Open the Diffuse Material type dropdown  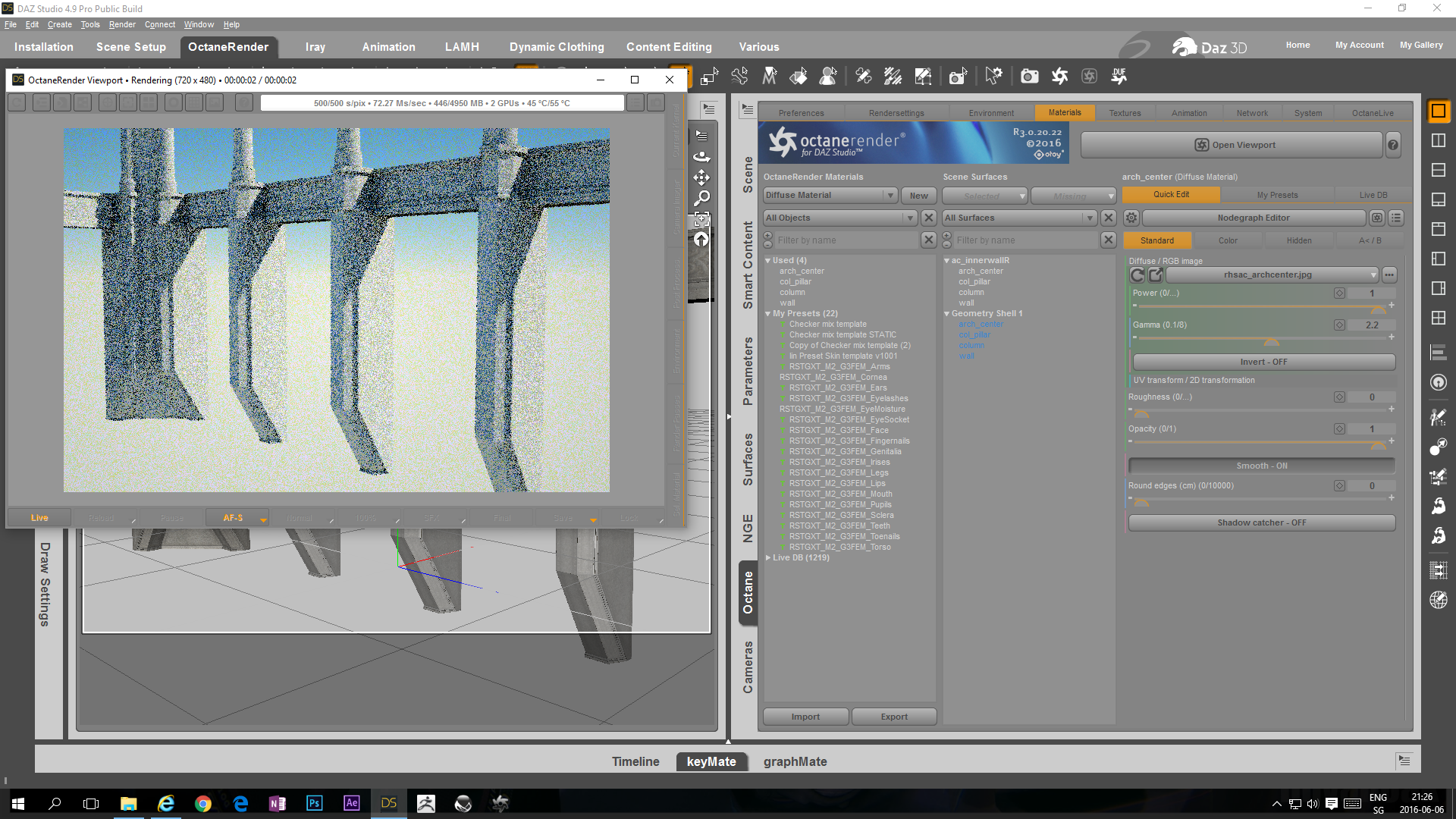pos(830,196)
